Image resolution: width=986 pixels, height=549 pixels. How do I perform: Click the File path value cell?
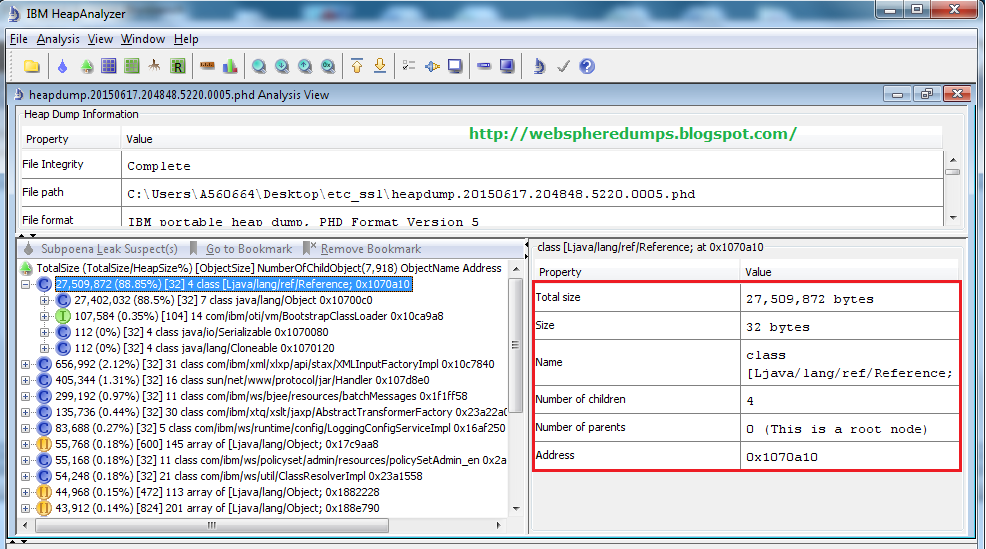coord(532,194)
